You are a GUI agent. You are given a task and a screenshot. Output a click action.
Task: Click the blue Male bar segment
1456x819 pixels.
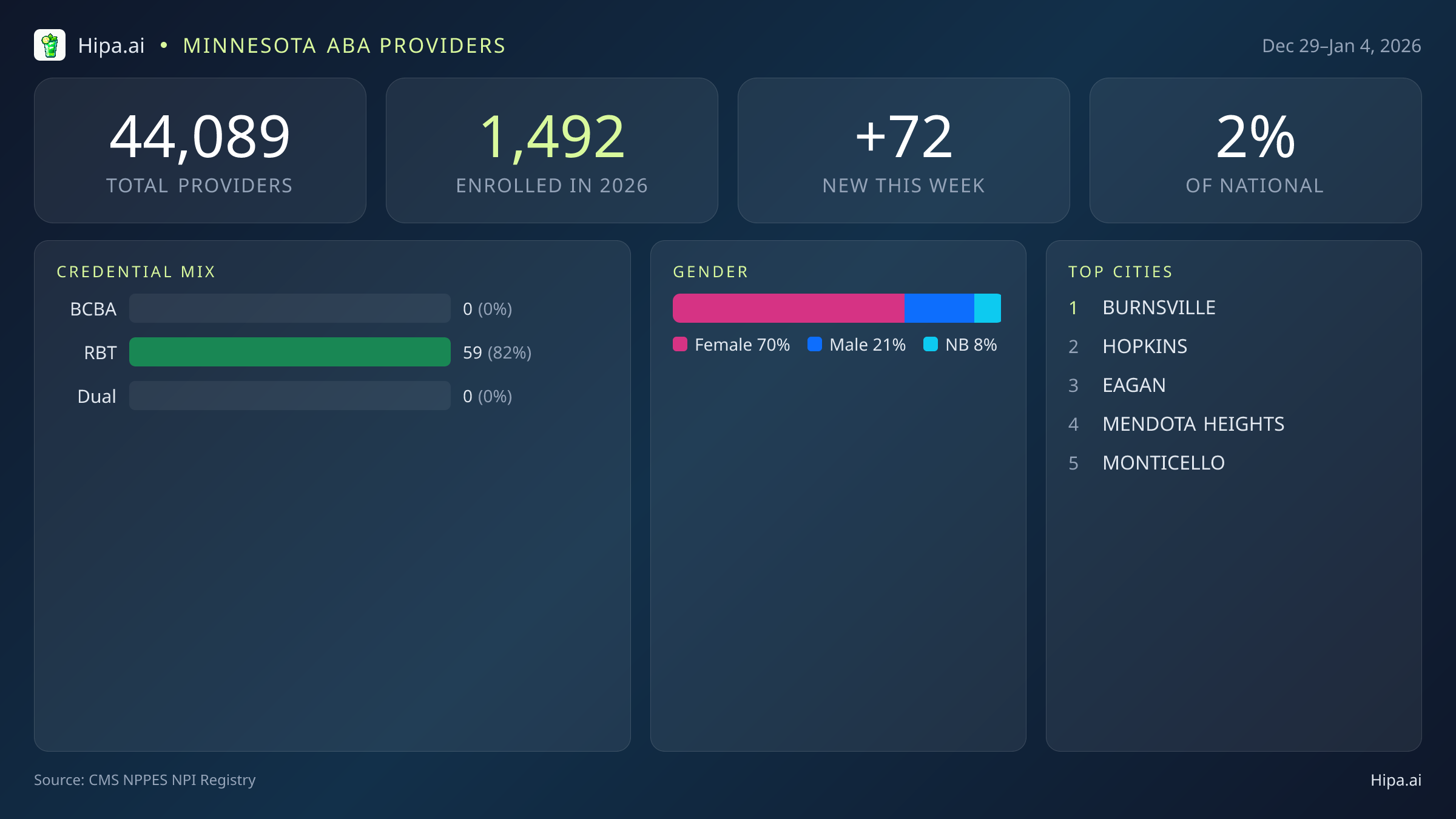[939, 308]
